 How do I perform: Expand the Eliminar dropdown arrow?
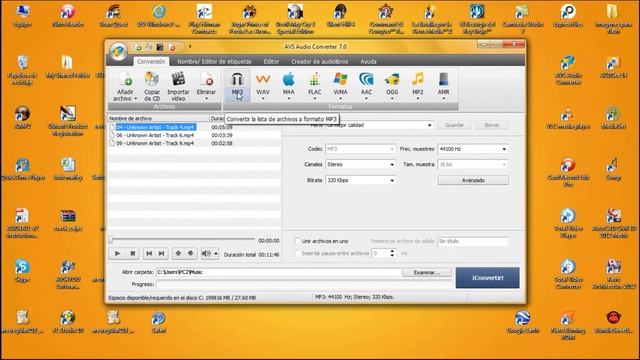point(206,98)
